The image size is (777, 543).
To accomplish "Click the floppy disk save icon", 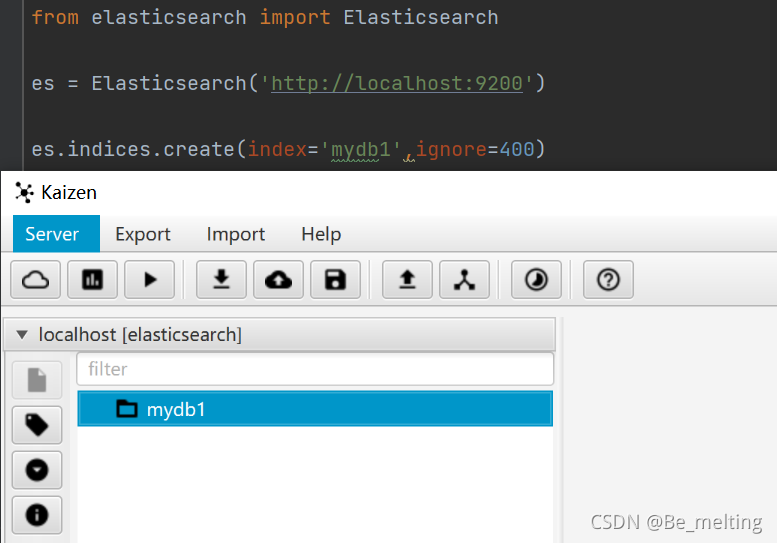I will point(335,280).
